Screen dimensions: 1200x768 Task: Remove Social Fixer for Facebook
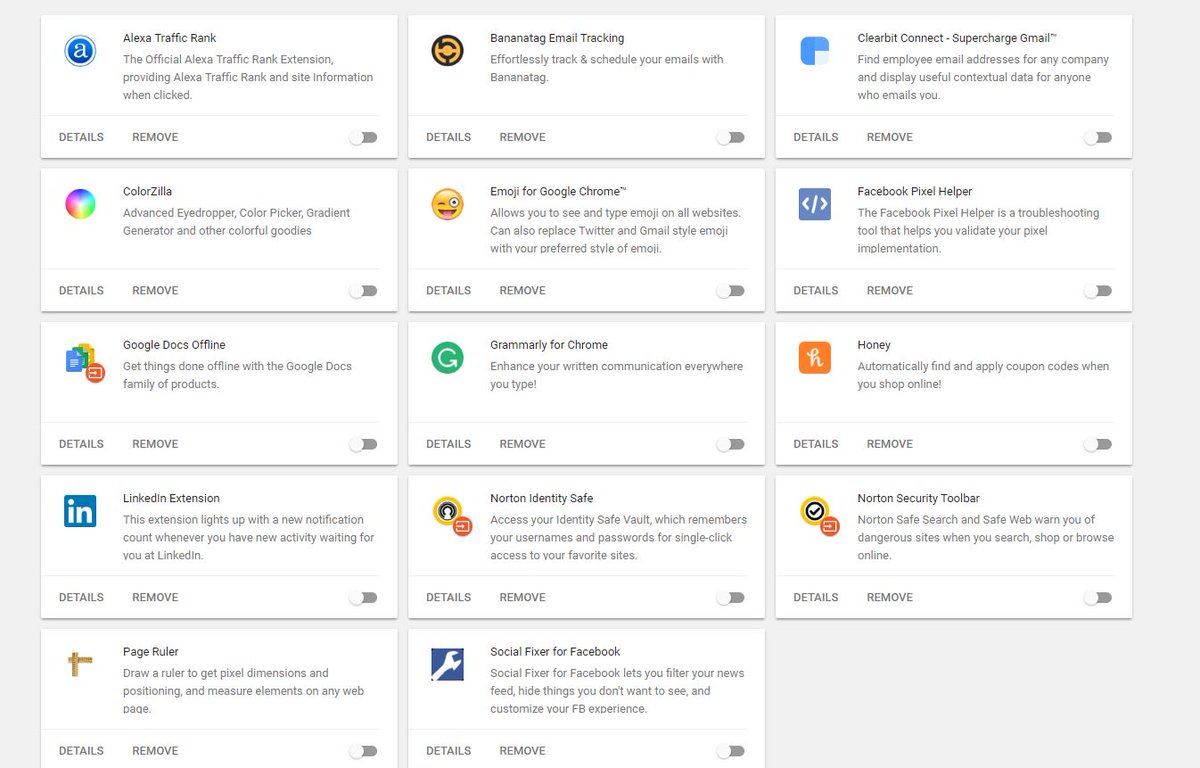[522, 750]
